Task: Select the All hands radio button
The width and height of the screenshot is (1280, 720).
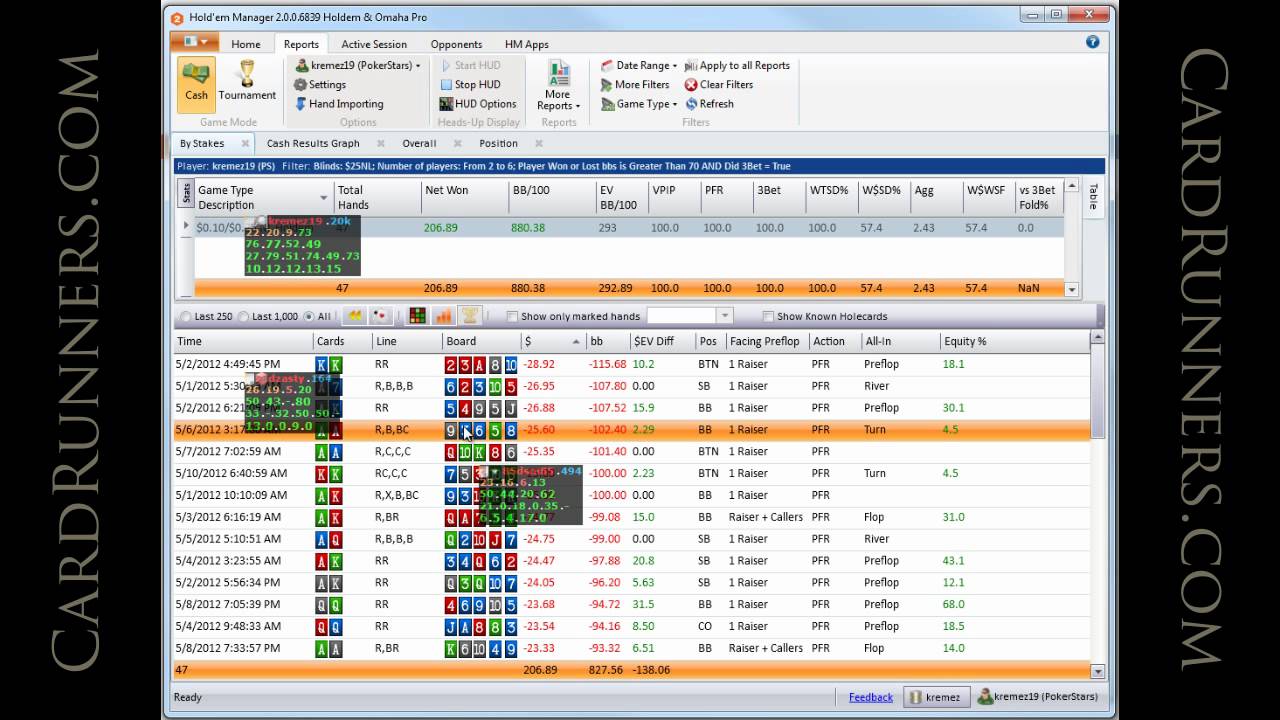Action: (x=308, y=317)
